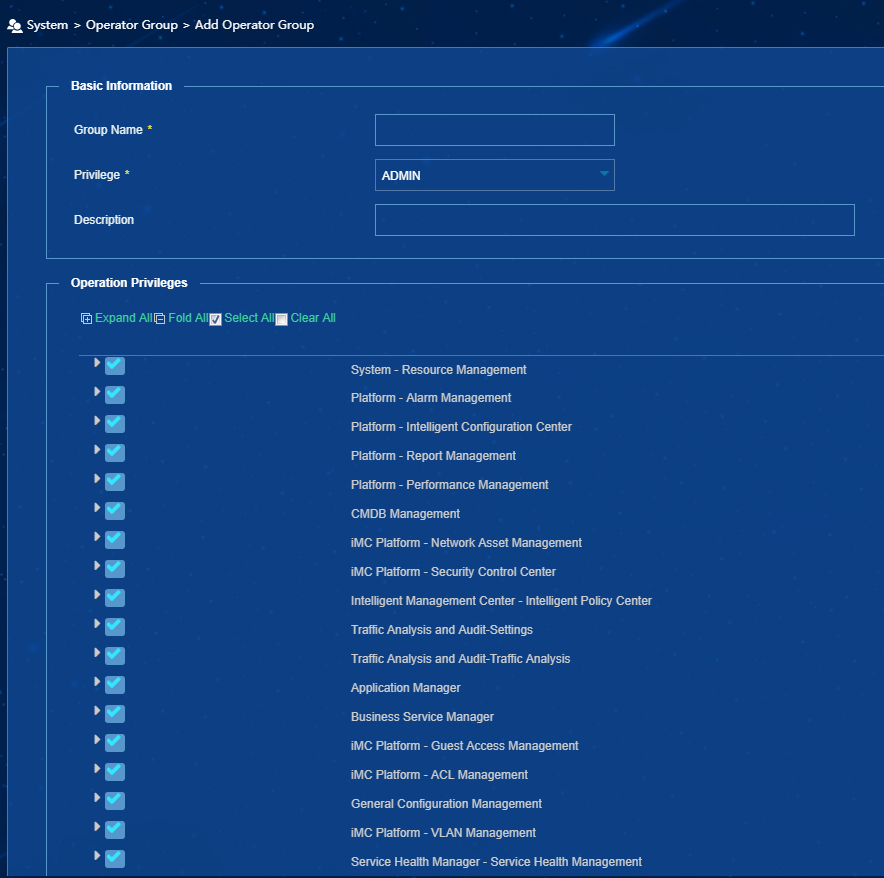Uncheck CMDB Management checkbox
884x878 pixels.
(115, 510)
